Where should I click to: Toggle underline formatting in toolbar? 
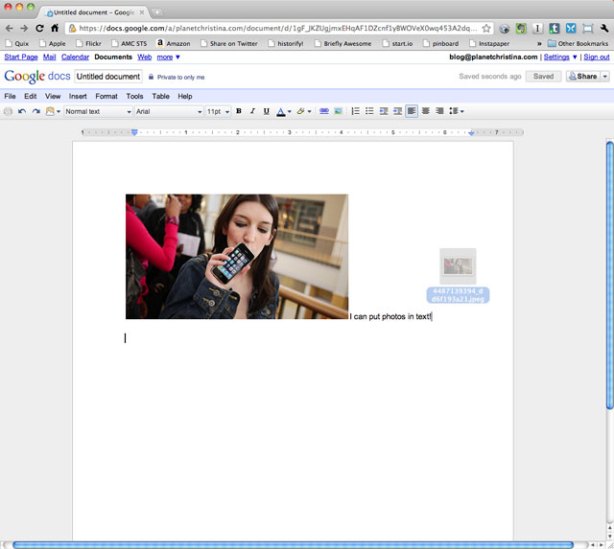pyautogui.click(x=266, y=111)
